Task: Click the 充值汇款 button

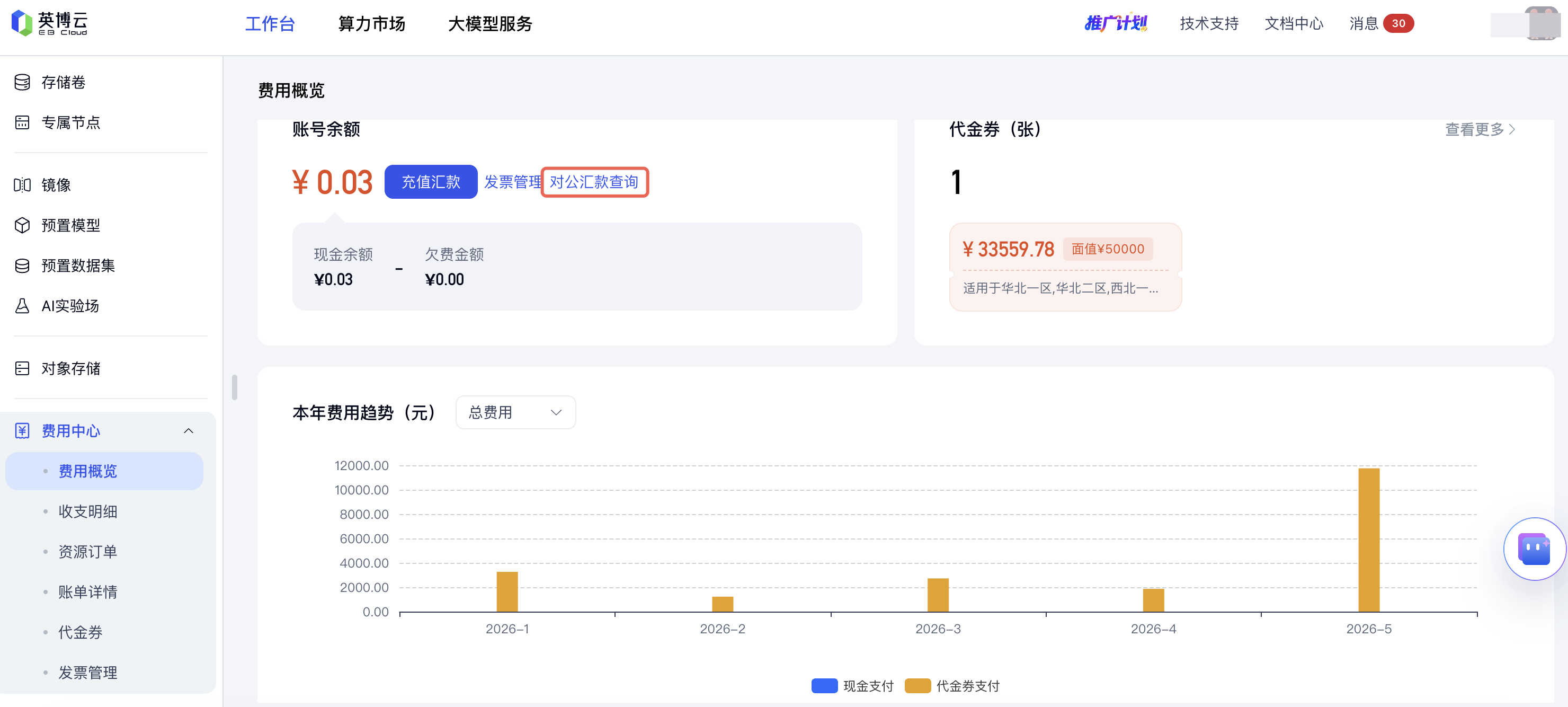Action: [x=431, y=181]
